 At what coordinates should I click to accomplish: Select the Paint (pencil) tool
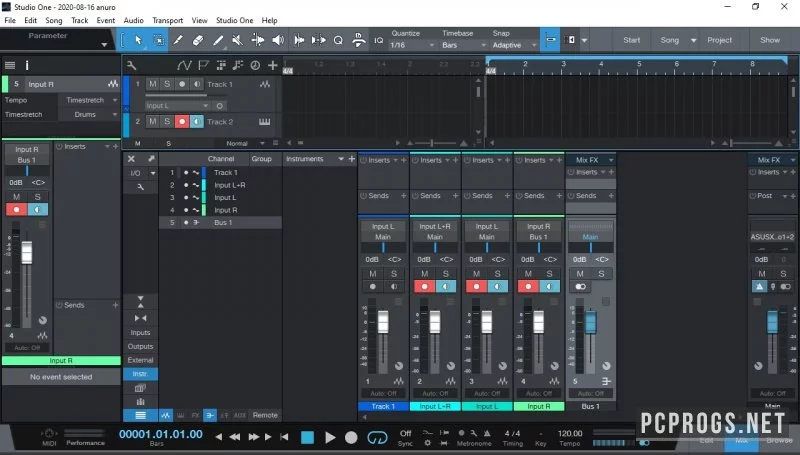pyautogui.click(x=218, y=40)
